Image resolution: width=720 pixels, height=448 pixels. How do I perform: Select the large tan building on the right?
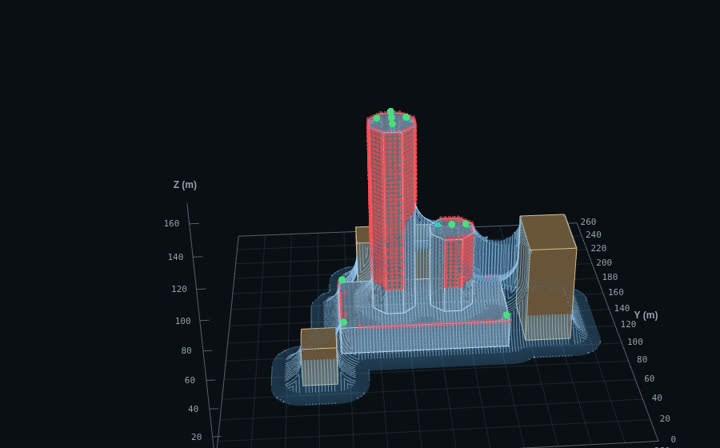point(547,275)
